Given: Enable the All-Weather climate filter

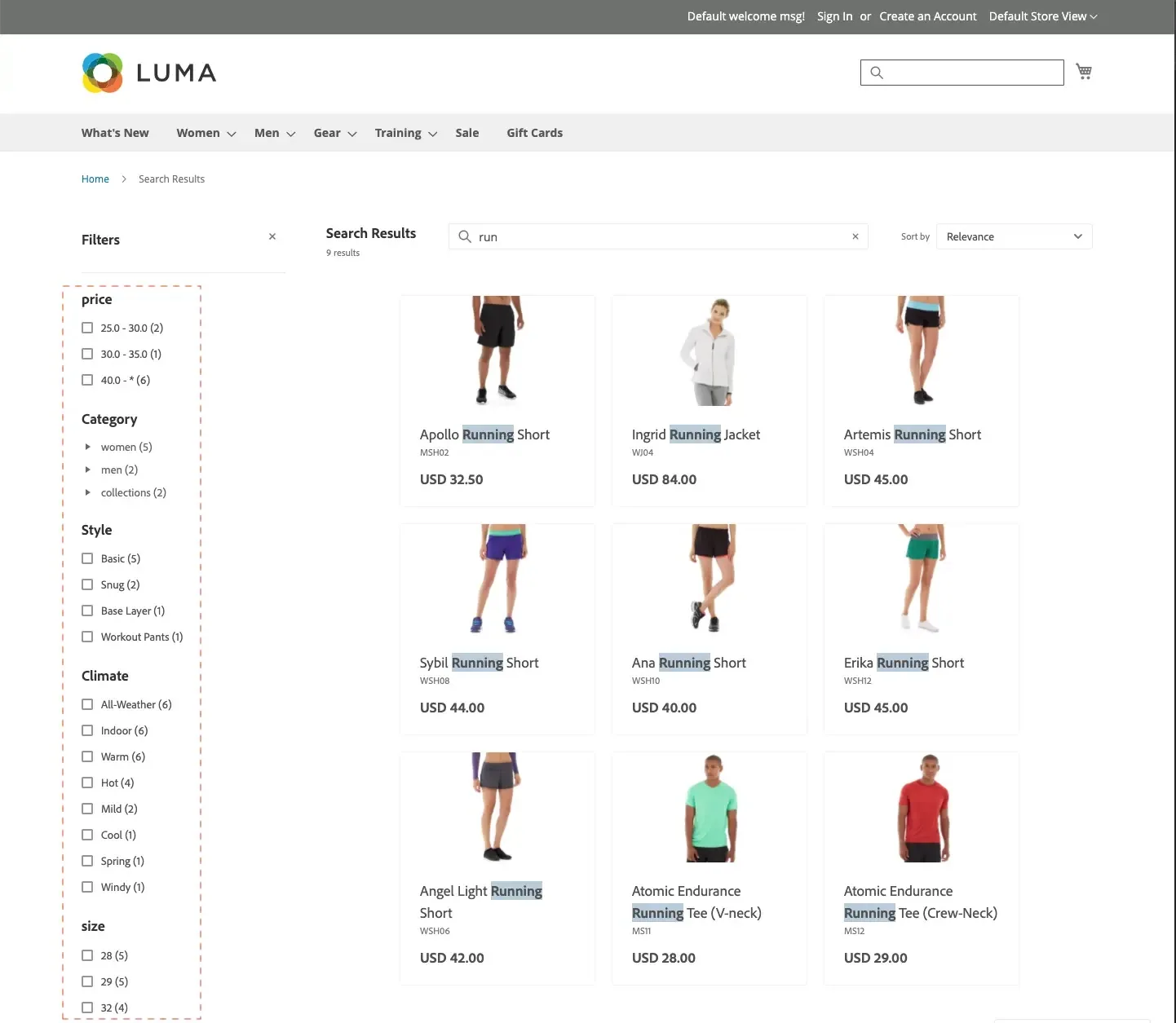Looking at the screenshot, I should coord(87,704).
